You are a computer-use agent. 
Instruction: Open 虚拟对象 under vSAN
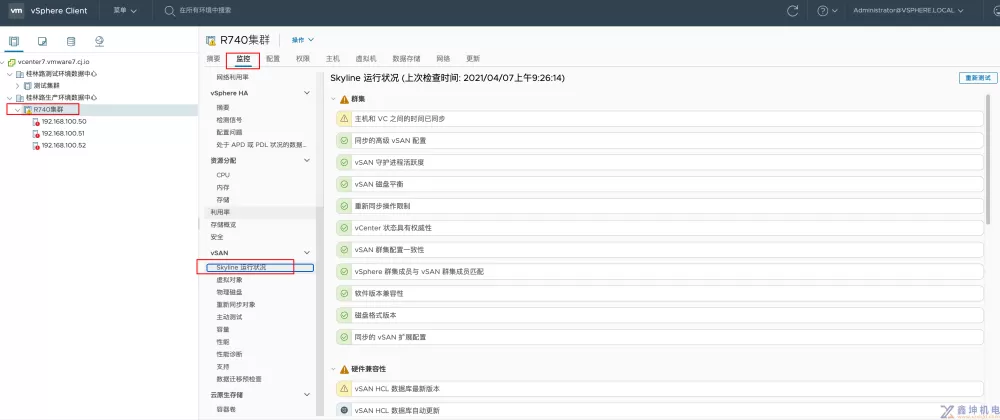[229, 280]
